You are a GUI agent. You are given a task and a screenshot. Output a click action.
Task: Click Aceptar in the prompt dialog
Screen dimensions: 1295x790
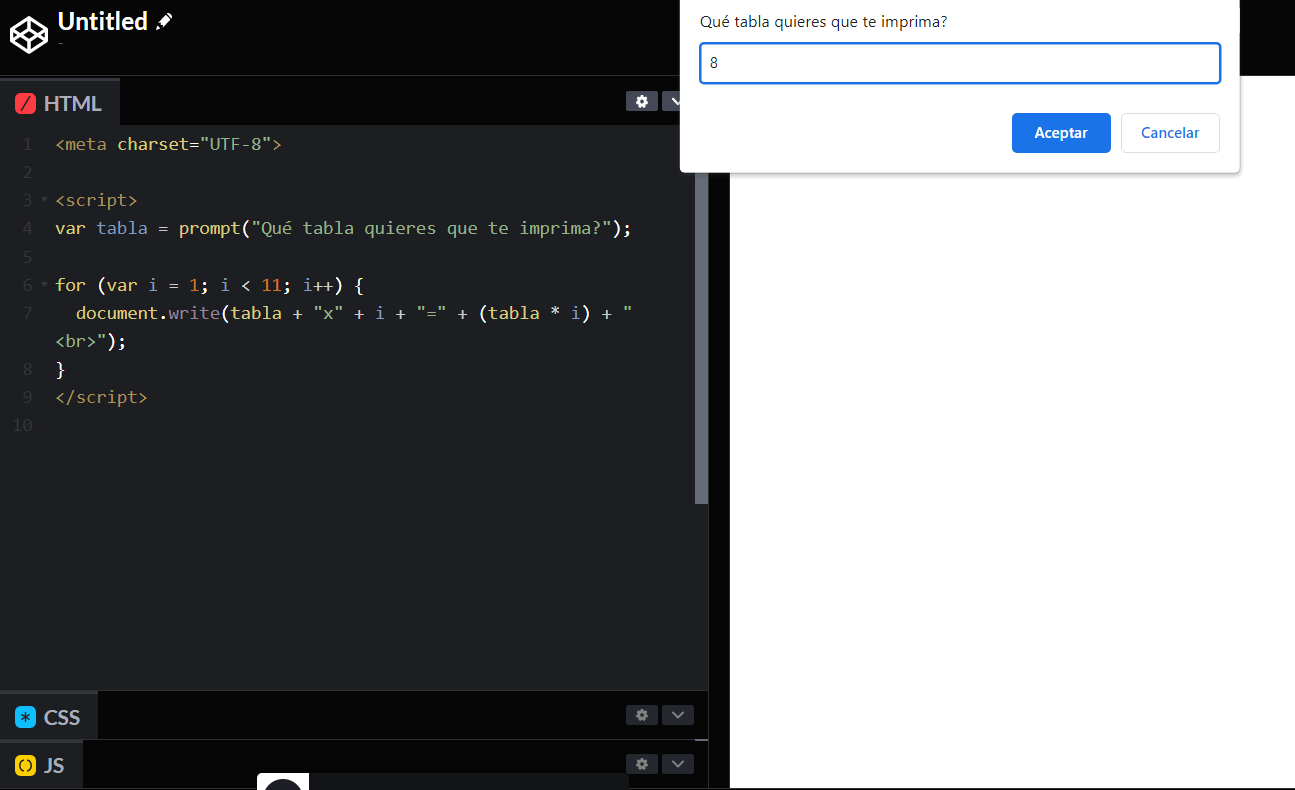pyautogui.click(x=1061, y=133)
